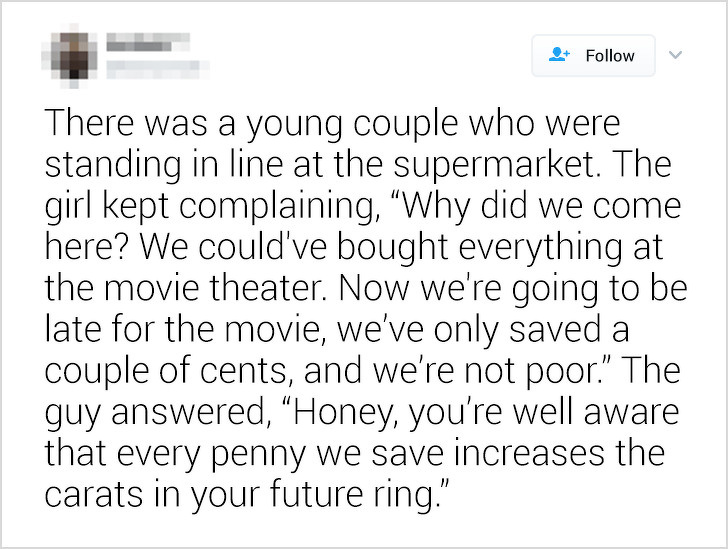This screenshot has width=728, height=549.
Task: Expand the chevron menu next to Follow
Action: (x=676, y=55)
